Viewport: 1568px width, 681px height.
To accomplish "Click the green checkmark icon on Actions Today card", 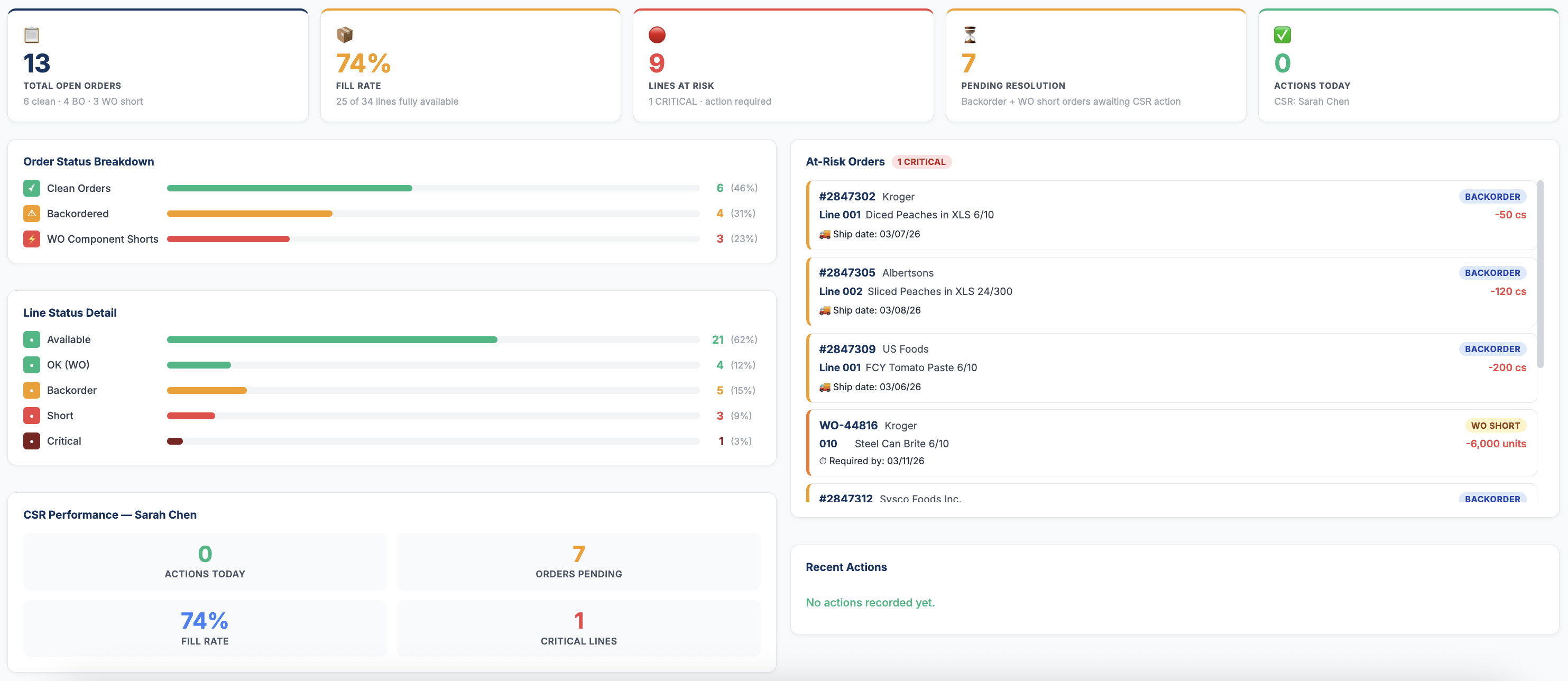I will tap(1283, 35).
